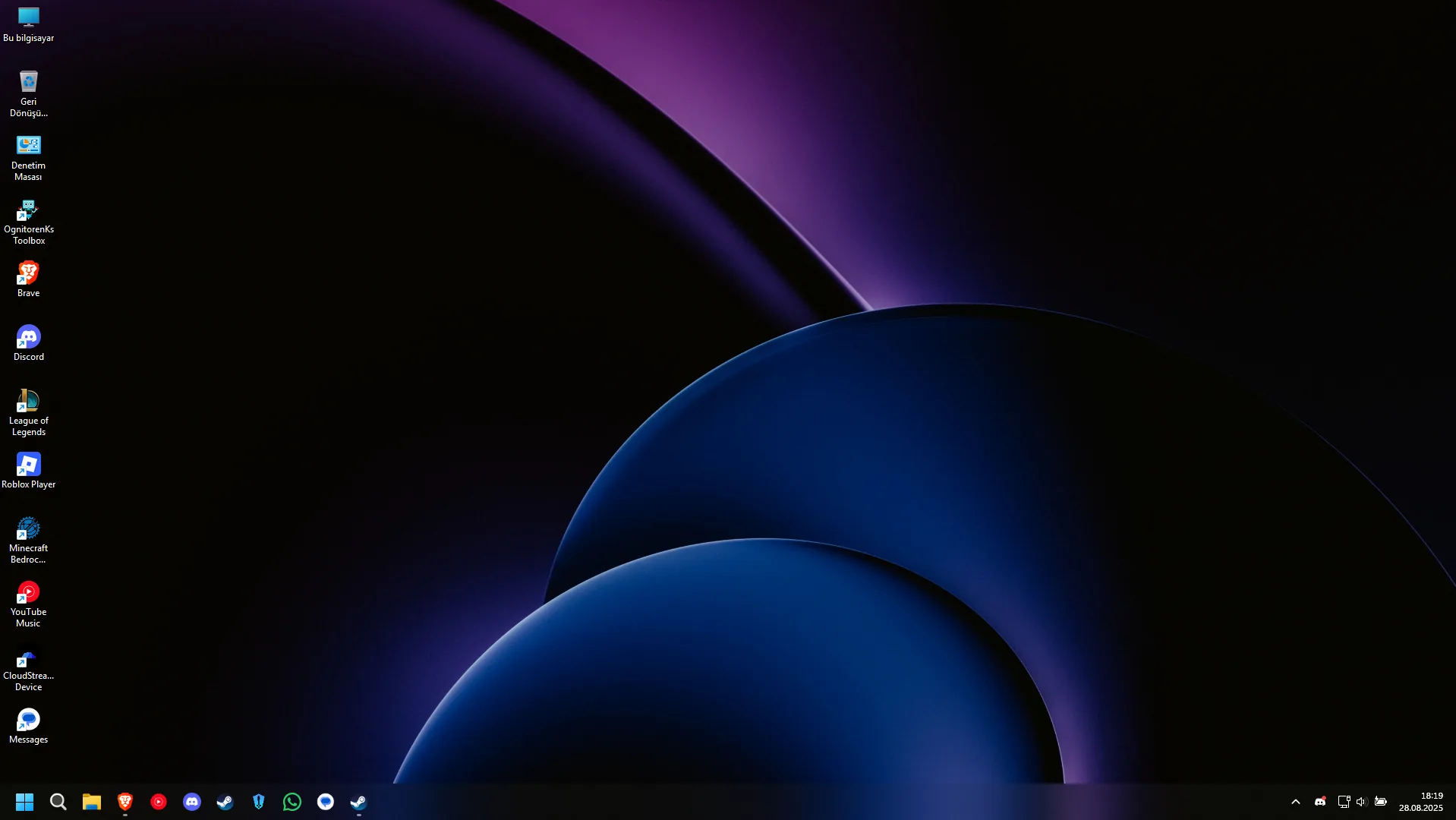The height and width of the screenshot is (820, 1456).
Task: Open network status tray icon
Action: coord(1344,802)
